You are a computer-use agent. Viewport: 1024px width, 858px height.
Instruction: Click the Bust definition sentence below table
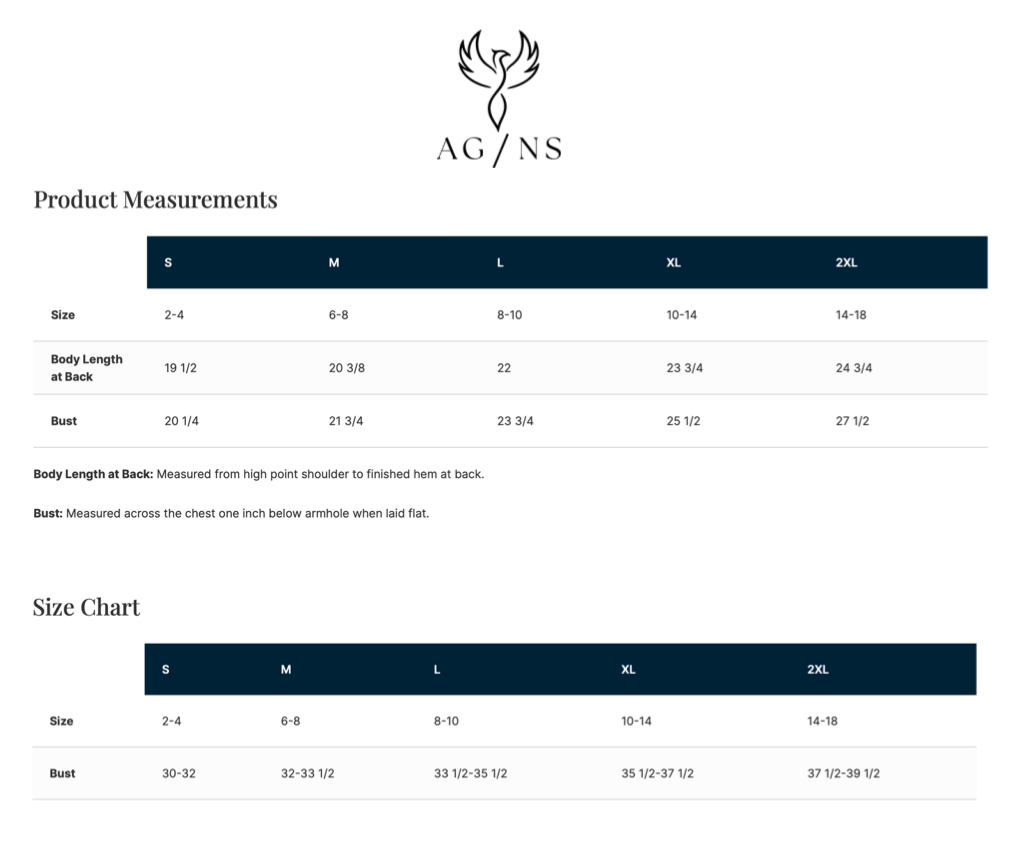231,514
